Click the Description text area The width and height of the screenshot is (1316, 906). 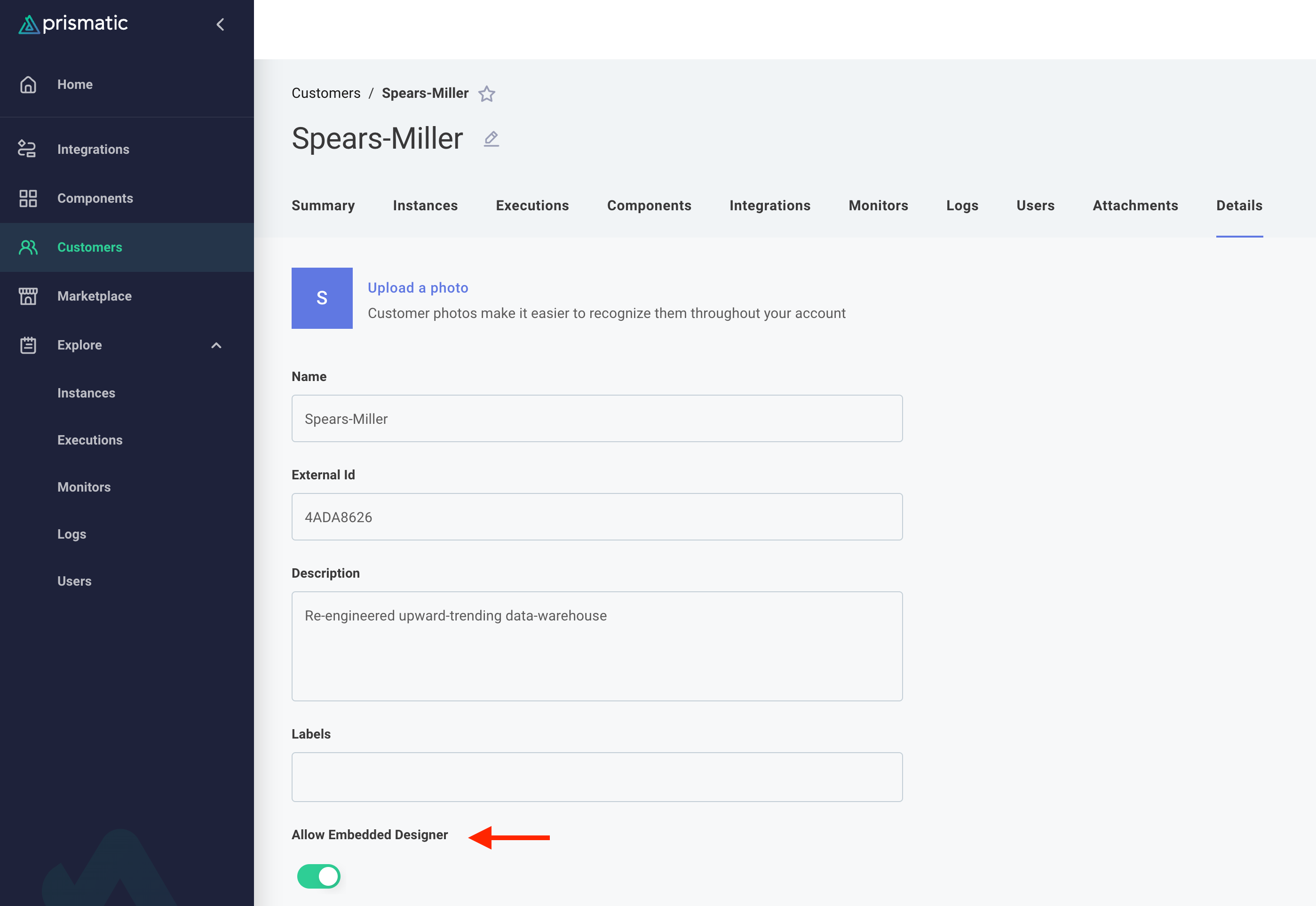pyautogui.click(x=597, y=646)
